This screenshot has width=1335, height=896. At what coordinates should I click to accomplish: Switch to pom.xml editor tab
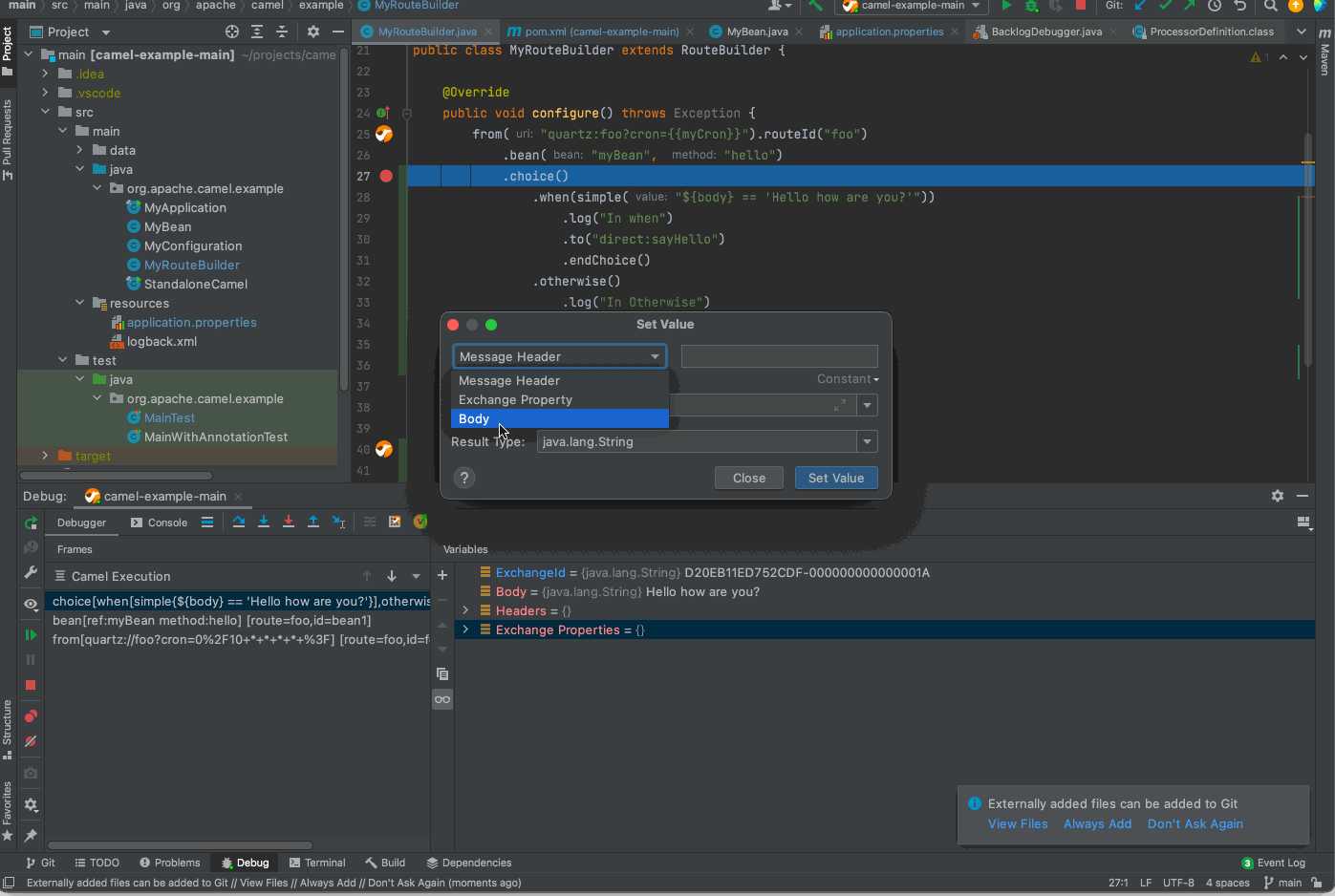pyautogui.click(x=602, y=32)
